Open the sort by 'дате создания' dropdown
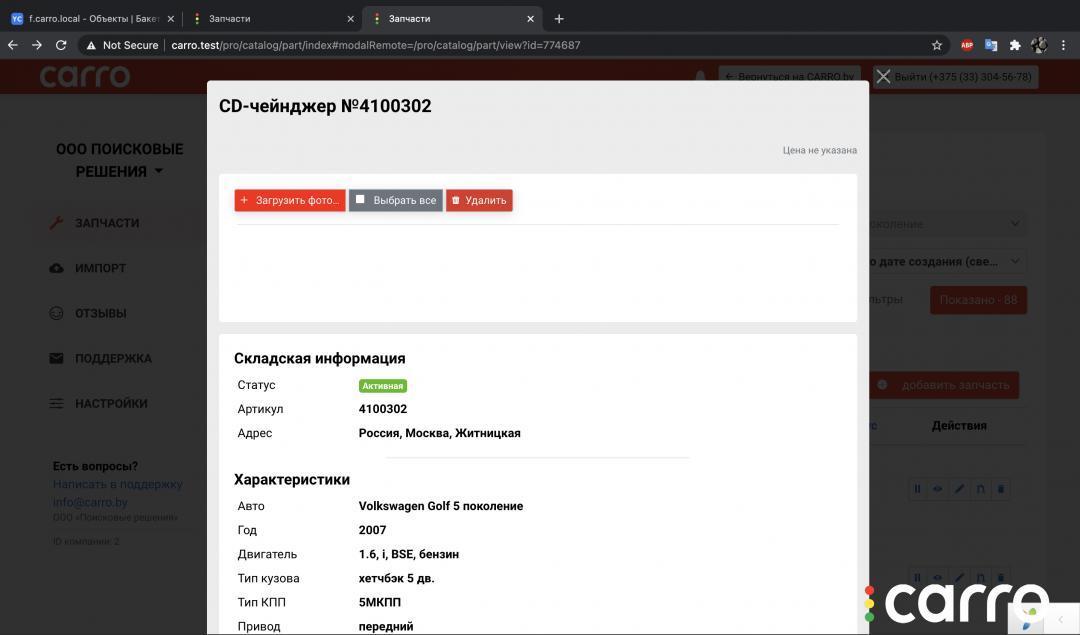Viewport: 1080px width, 635px height. (945, 262)
